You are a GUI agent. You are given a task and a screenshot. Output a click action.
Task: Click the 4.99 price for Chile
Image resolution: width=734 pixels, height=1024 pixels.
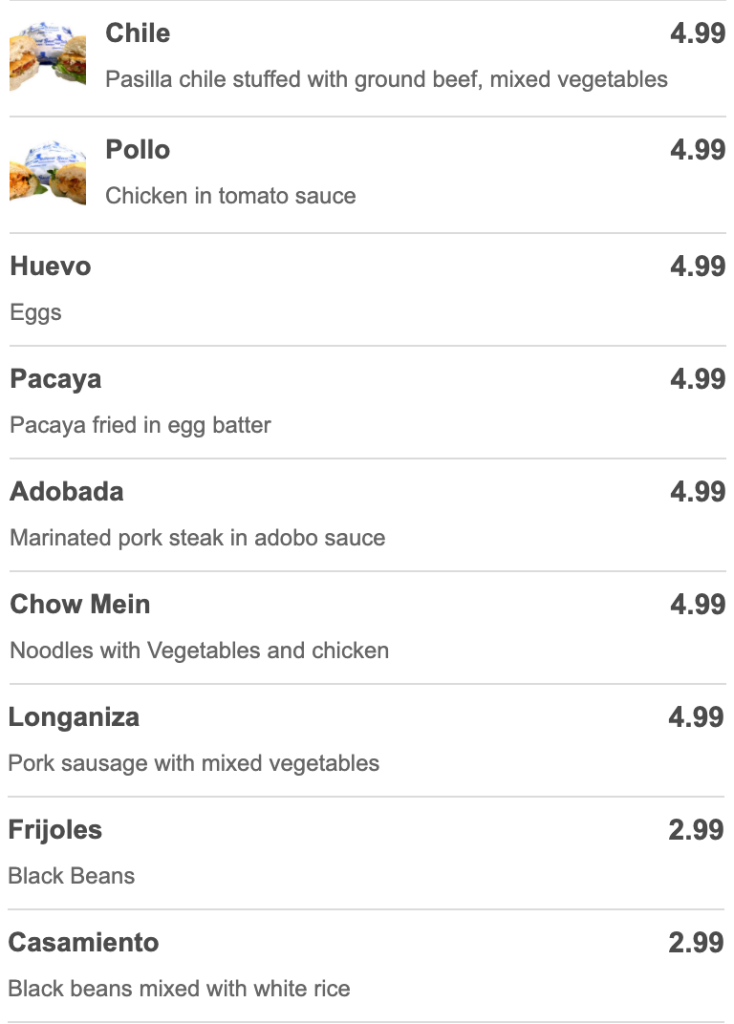coord(697,33)
